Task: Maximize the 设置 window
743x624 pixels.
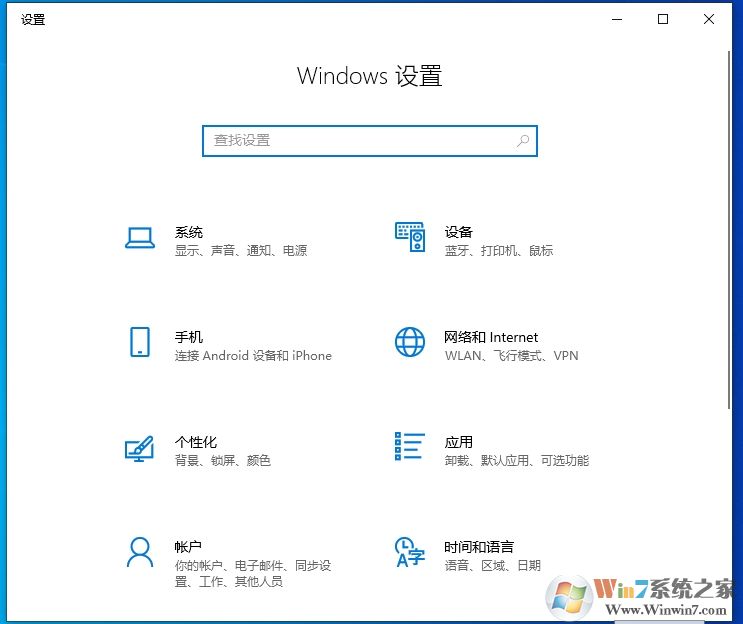Action: click(x=663, y=19)
